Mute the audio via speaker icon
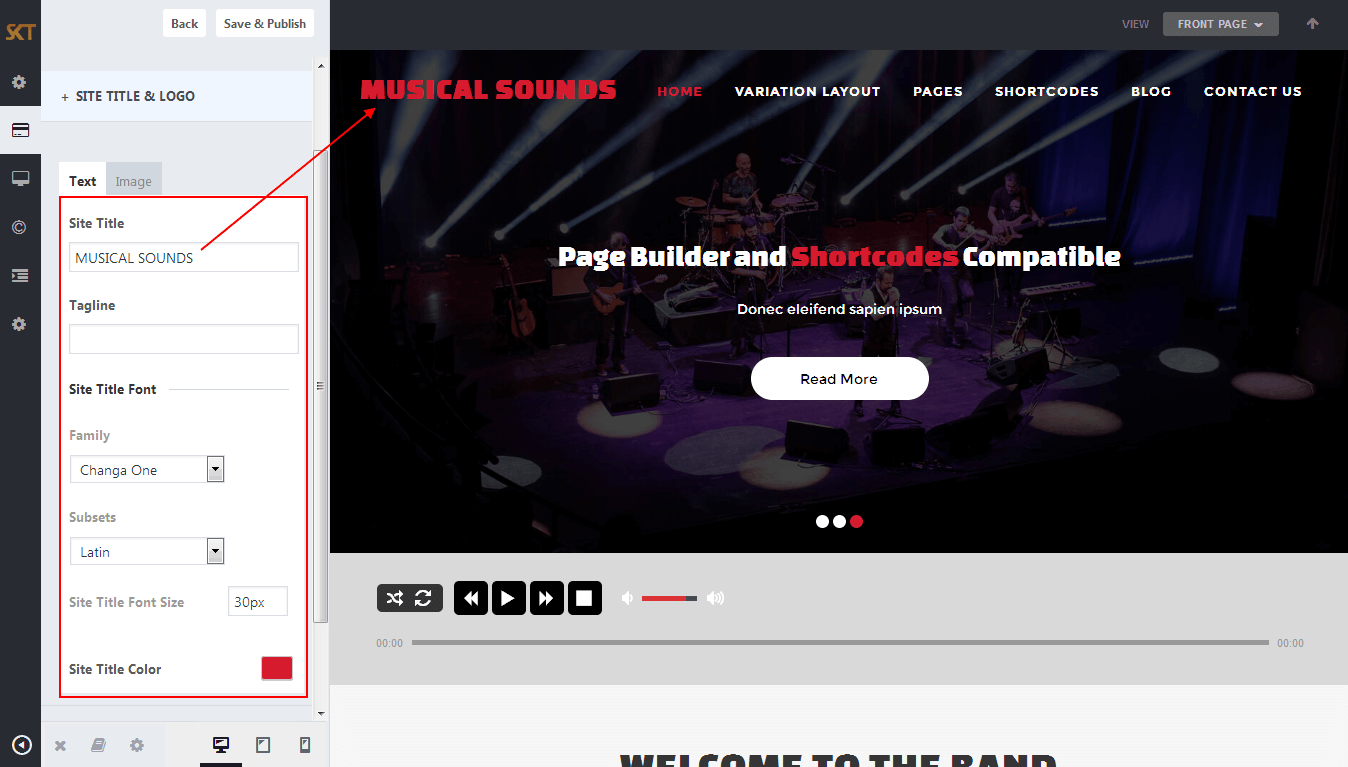 point(627,598)
